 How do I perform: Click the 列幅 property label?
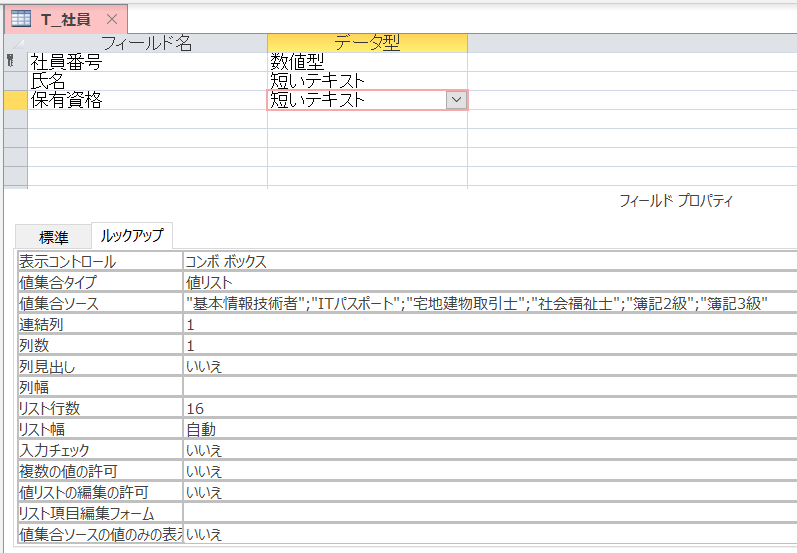click(100, 387)
